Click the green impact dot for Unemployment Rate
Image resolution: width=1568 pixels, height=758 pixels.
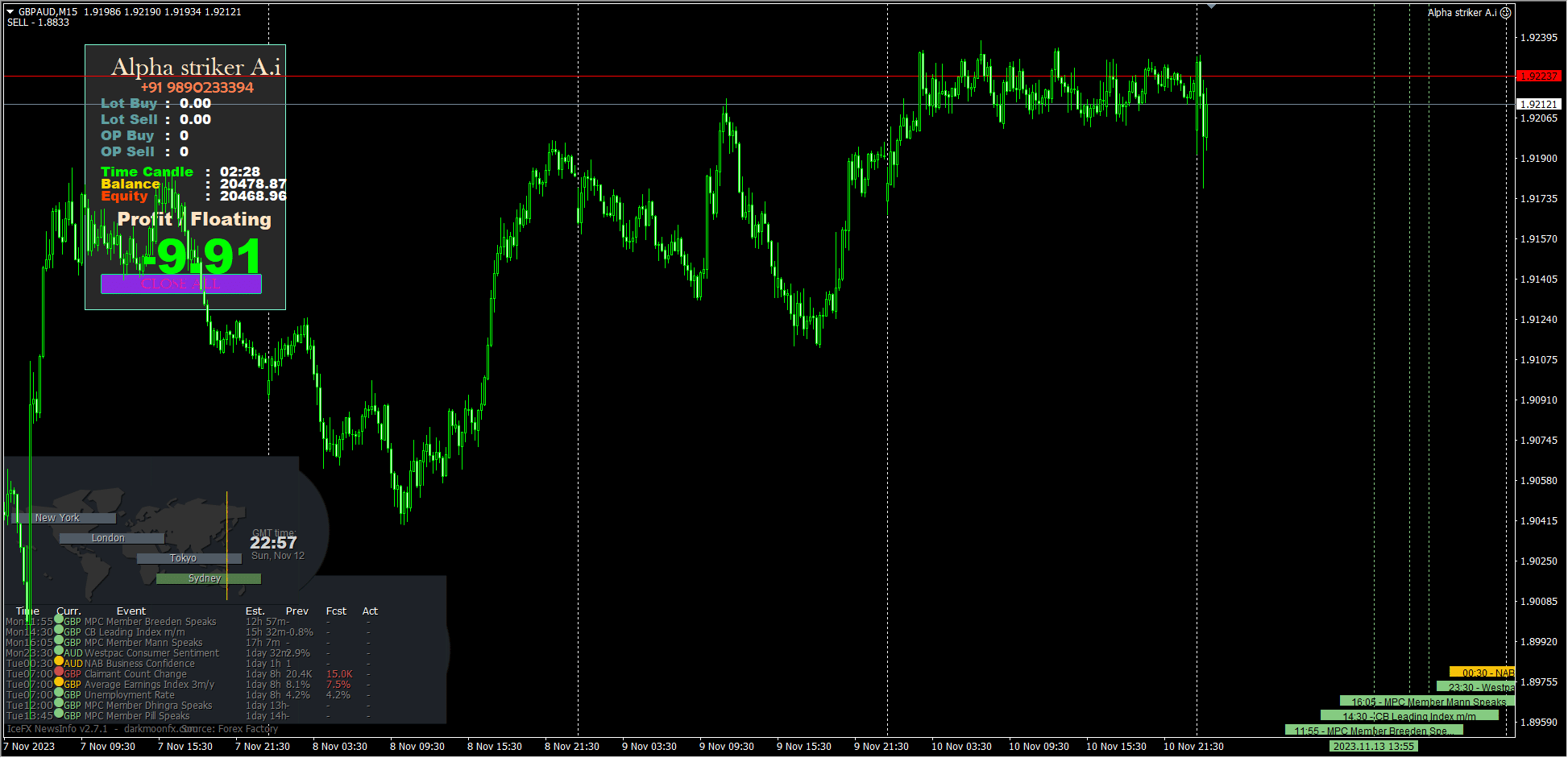[x=59, y=693]
